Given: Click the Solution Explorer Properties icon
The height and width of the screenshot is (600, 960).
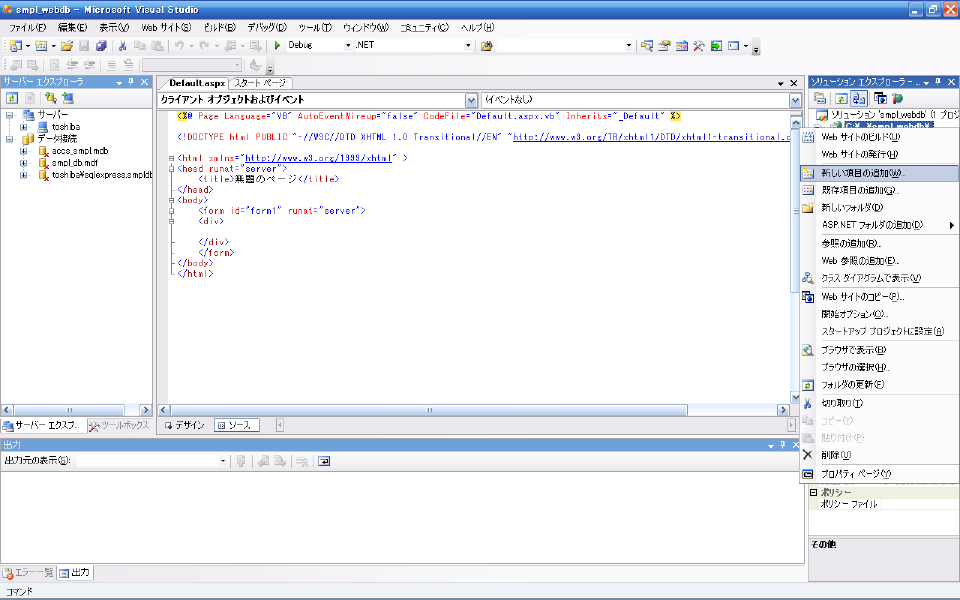Looking at the screenshot, I should point(820,99).
